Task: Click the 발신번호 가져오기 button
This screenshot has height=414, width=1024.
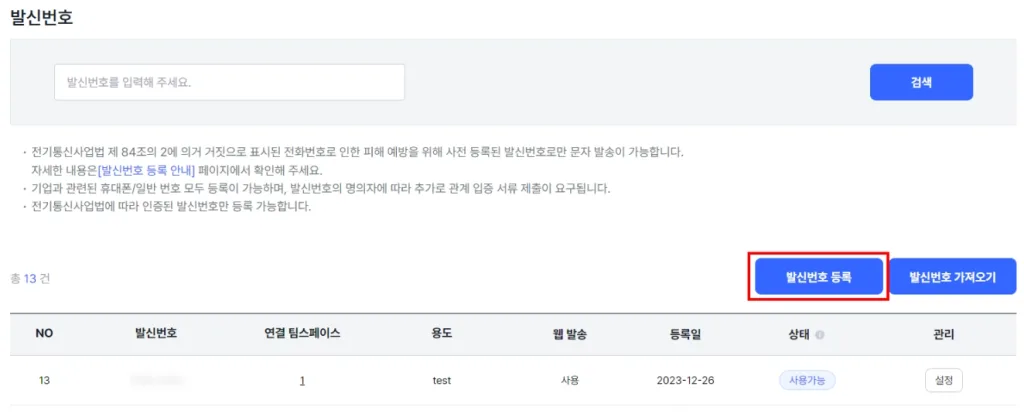Action: point(953,277)
